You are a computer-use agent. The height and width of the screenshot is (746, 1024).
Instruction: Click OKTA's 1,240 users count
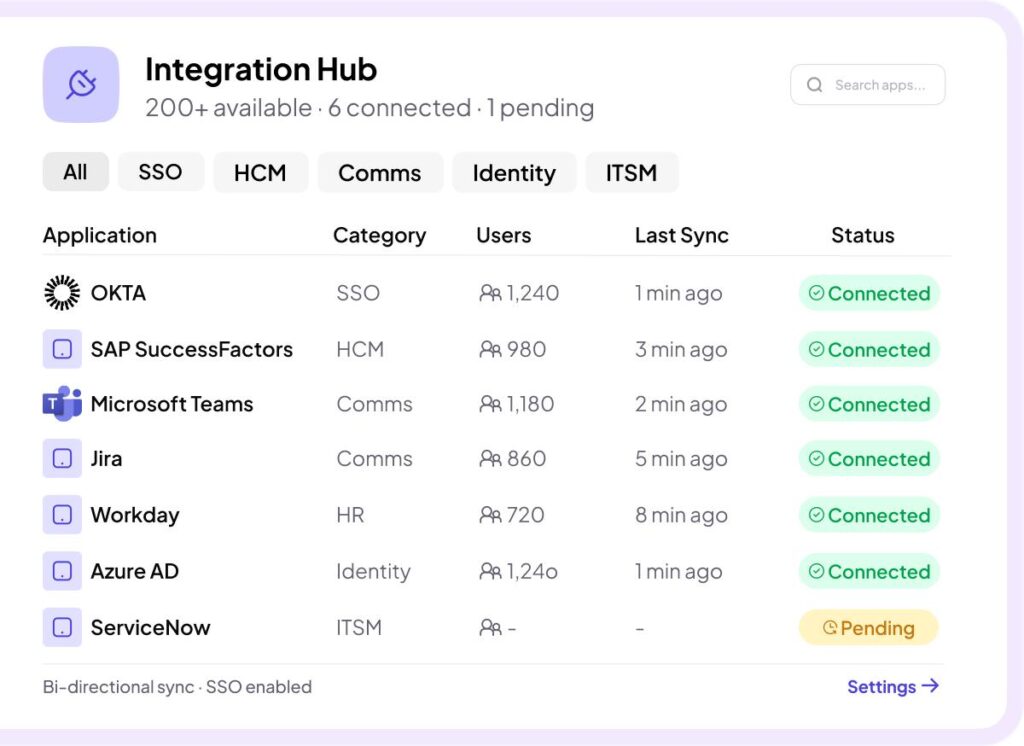point(533,293)
